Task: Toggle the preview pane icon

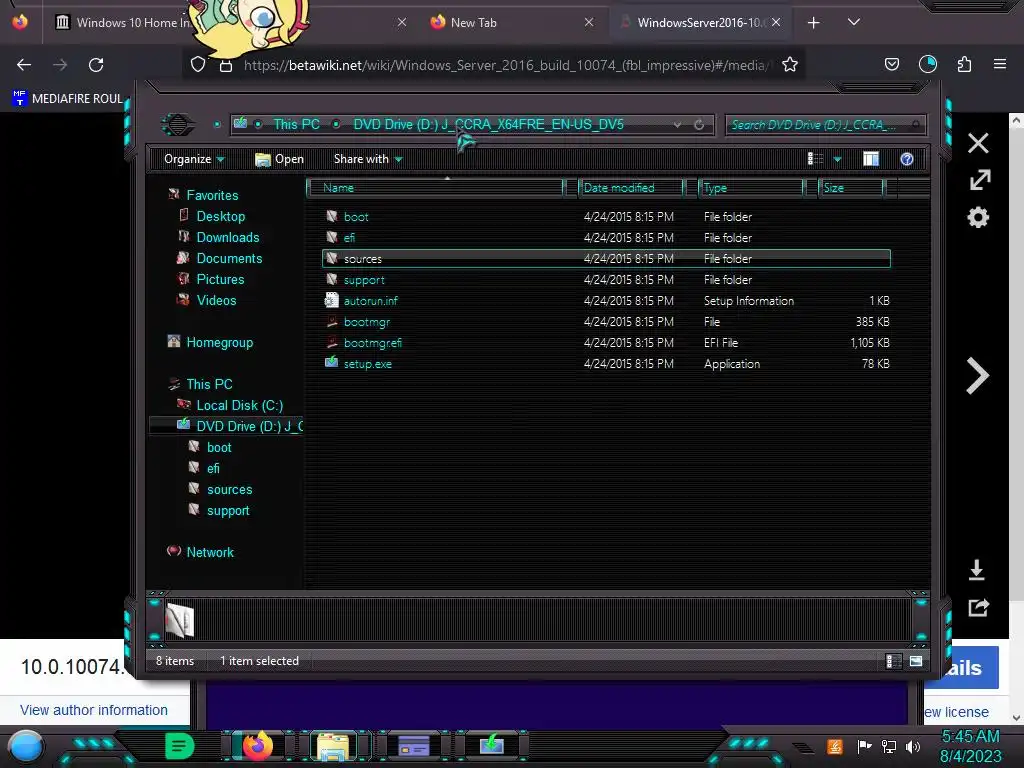Action: tap(871, 159)
